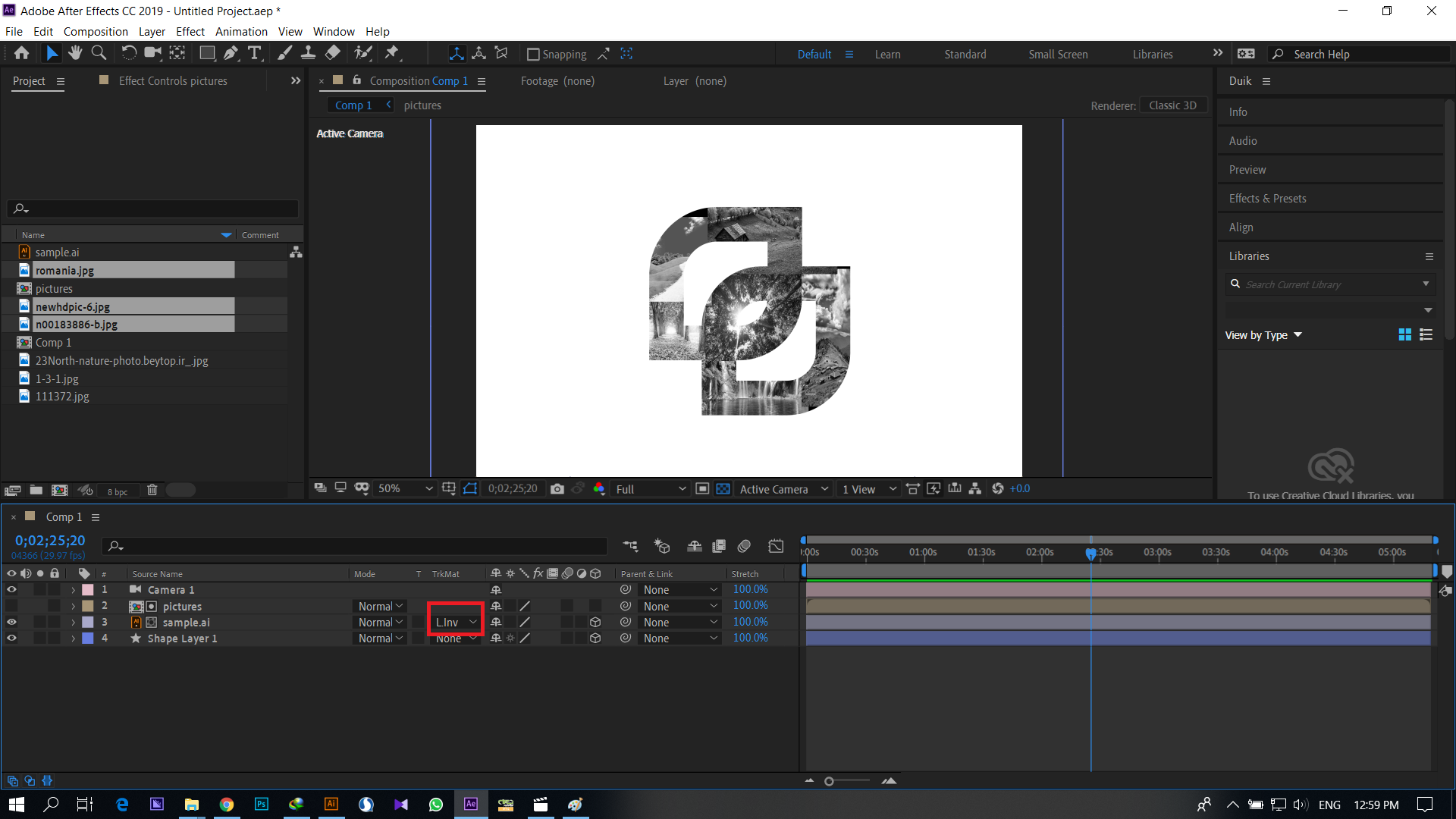Select the Brush tool
1456x819 pixels.
pyautogui.click(x=284, y=53)
